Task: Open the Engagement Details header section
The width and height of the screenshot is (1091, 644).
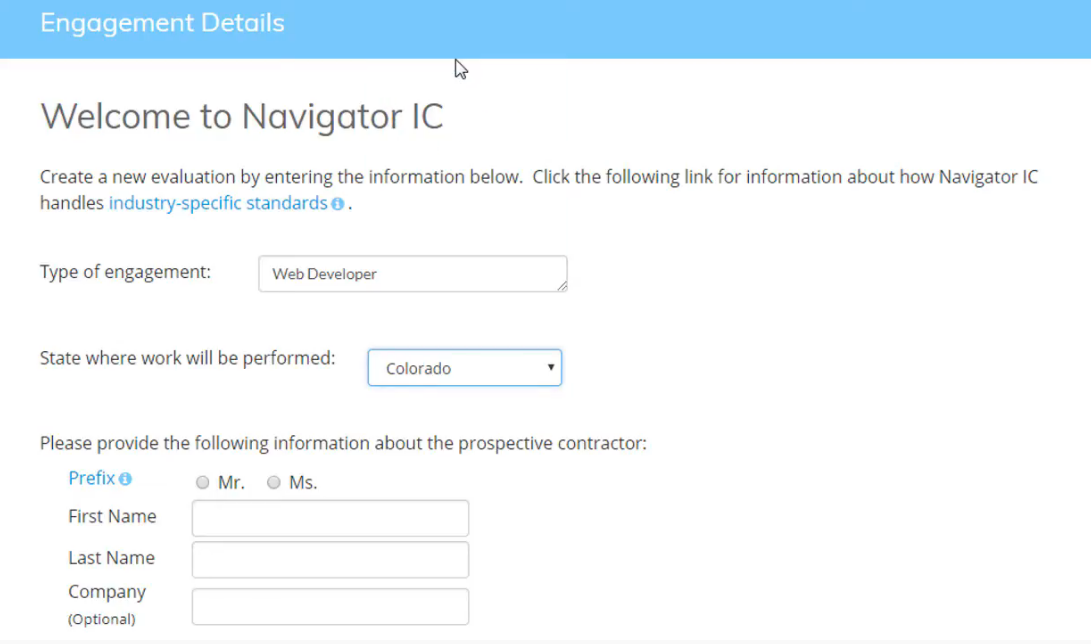Action: [162, 23]
